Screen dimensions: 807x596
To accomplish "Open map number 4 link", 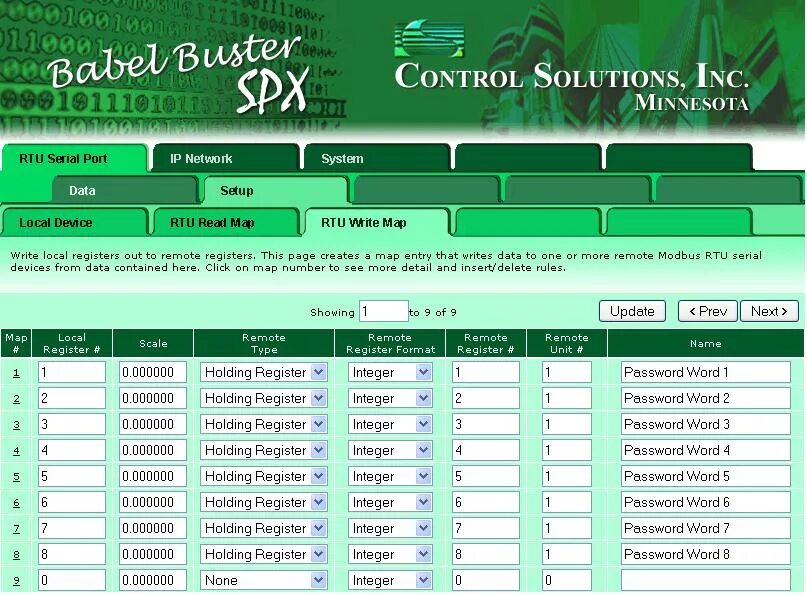I will click(x=16, y=451).
